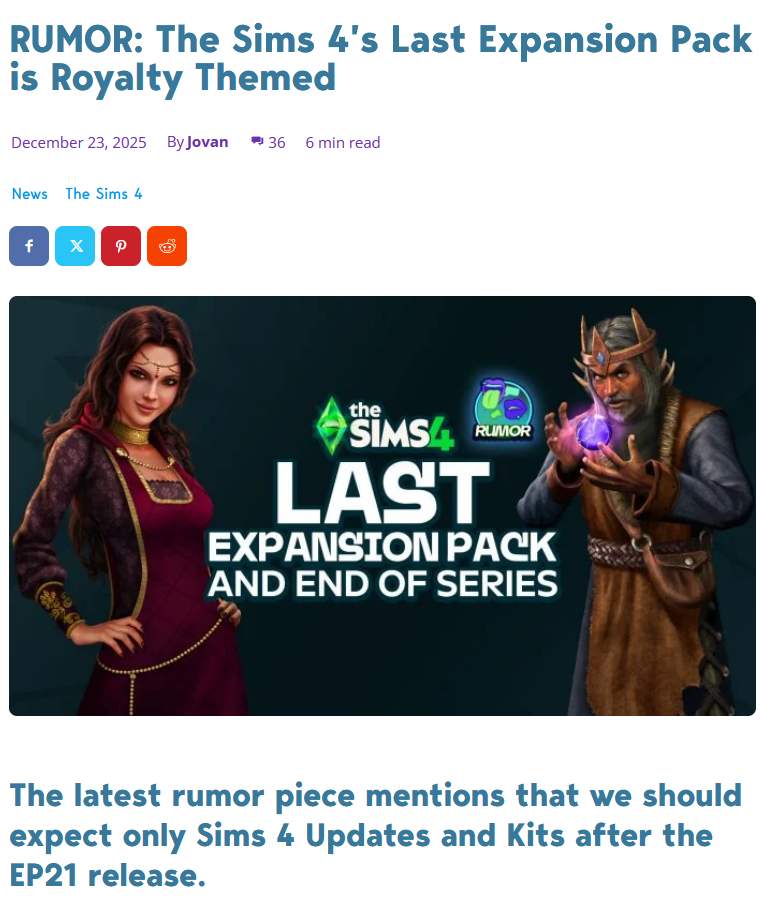Image resolution: width=761 pixels, height=897 pixels.
Task: Share the article on X
Action: tap(75, 246)
